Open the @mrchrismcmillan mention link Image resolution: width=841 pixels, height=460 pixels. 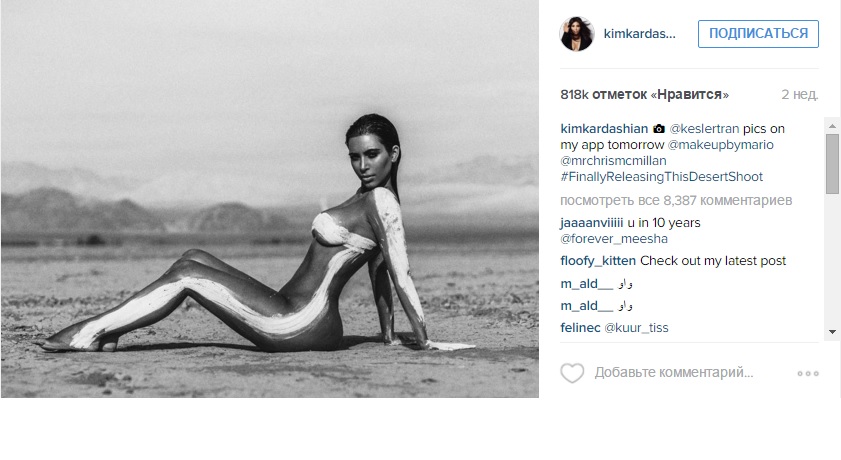pos(614,161)
